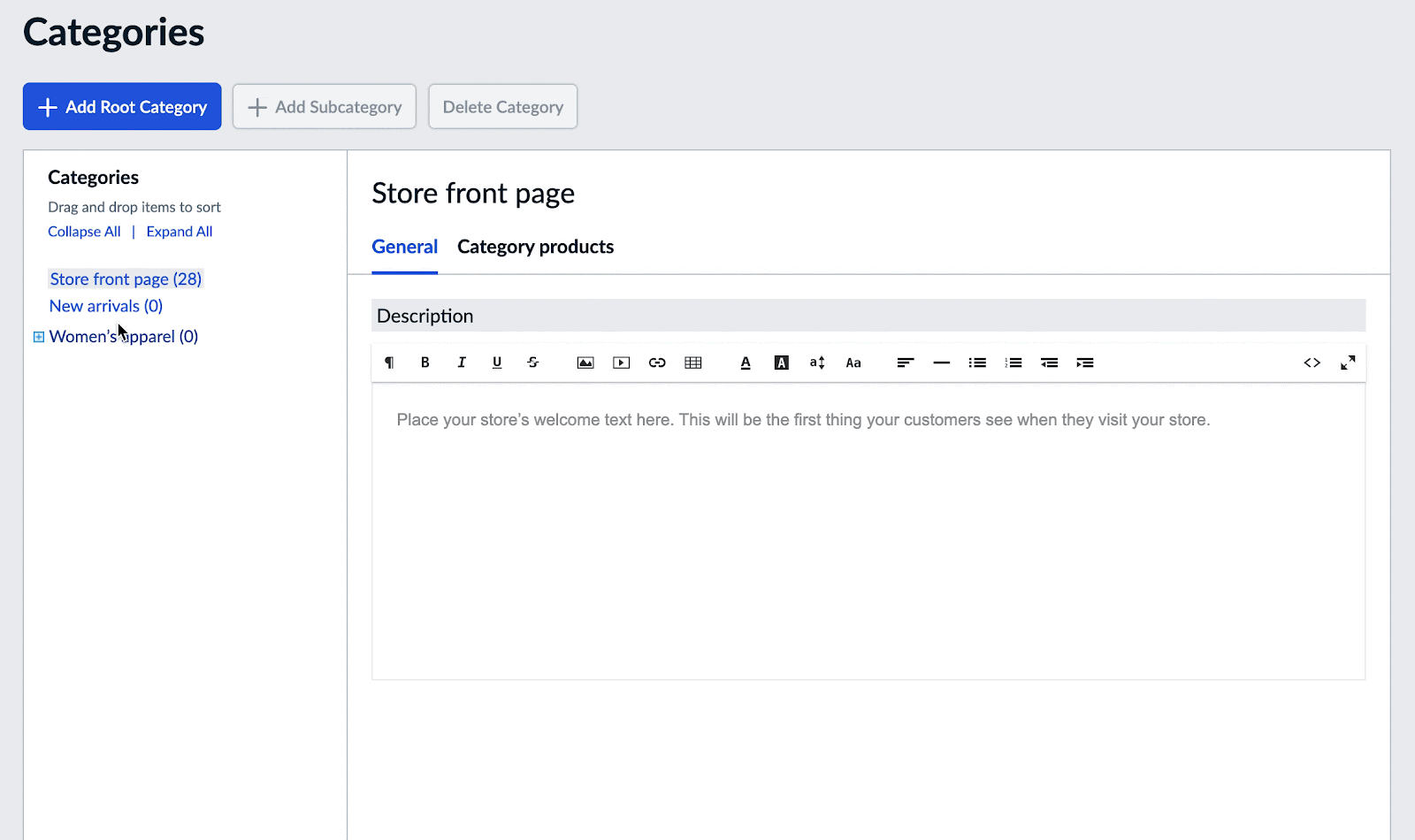Click the Bold formatting icon
Viewport: 1415px width, 840px height.
pos(425,363)
